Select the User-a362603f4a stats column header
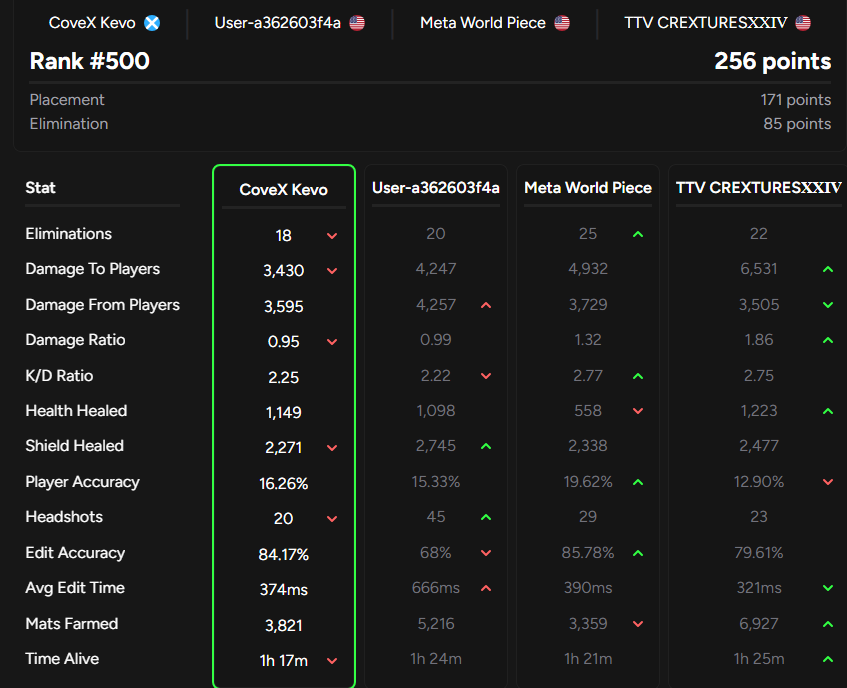847x688 pixels. pyautogui.click(x=436, y=188)
